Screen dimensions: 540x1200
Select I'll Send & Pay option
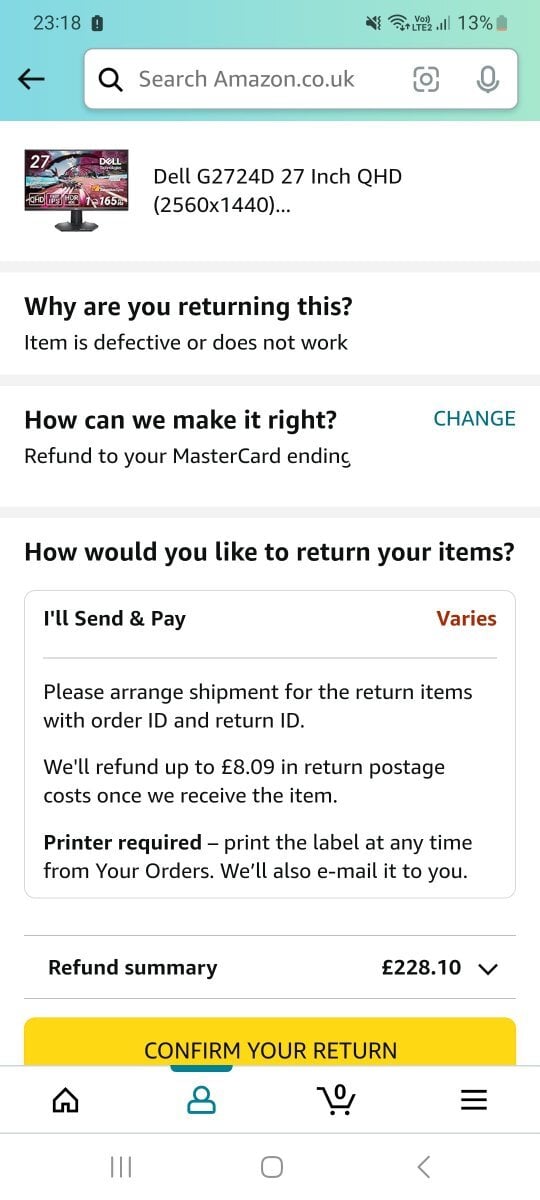point(270,744)
